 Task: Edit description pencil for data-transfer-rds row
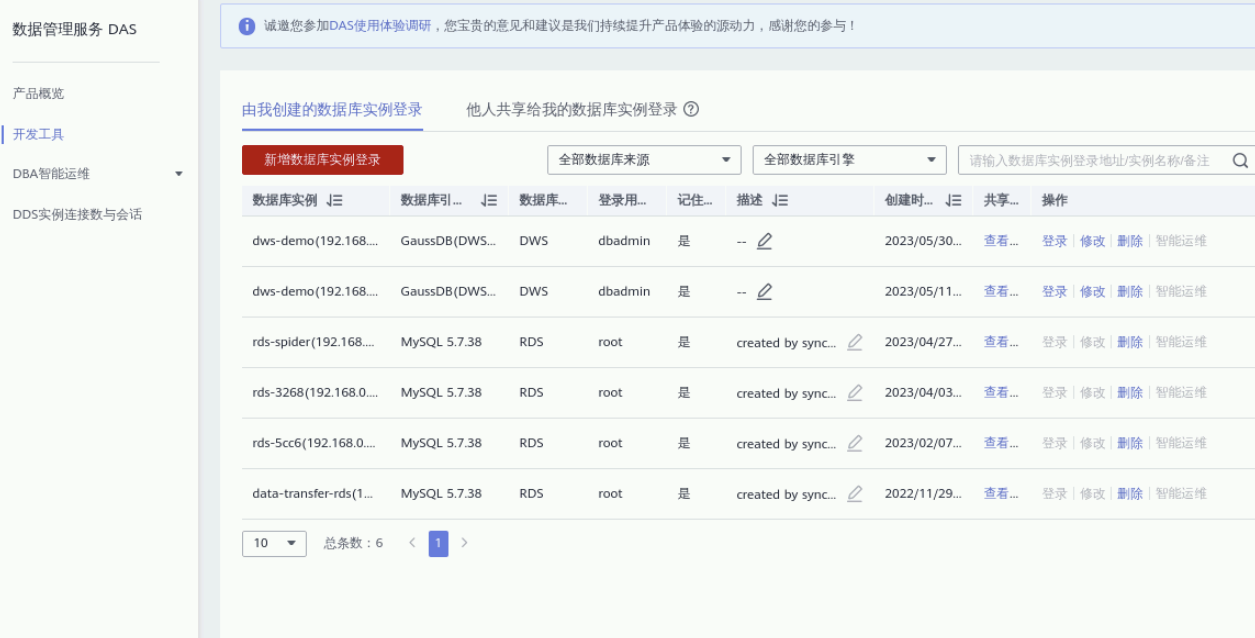pyautogui.click(x=854, y=493)
